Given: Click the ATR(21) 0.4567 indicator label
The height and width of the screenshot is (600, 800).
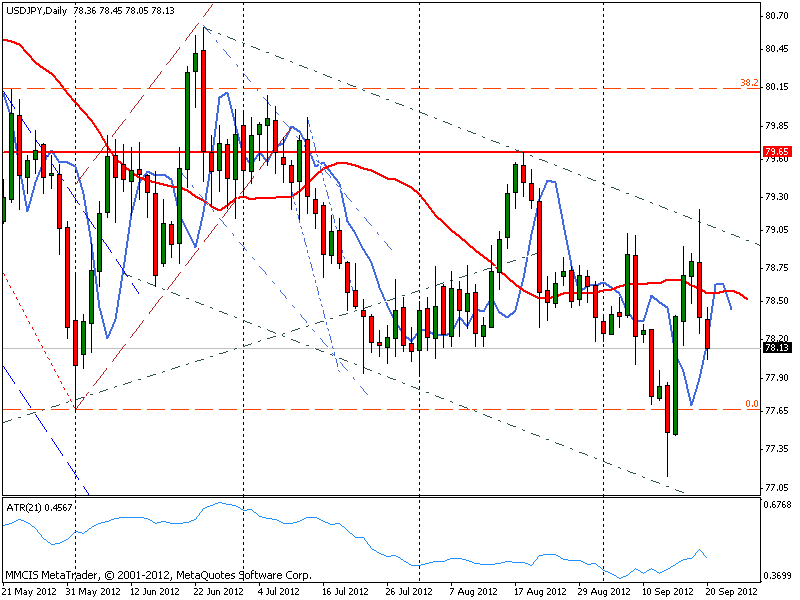Looking at the screenshot, I should pyautogui.click(x=39, y=508).
